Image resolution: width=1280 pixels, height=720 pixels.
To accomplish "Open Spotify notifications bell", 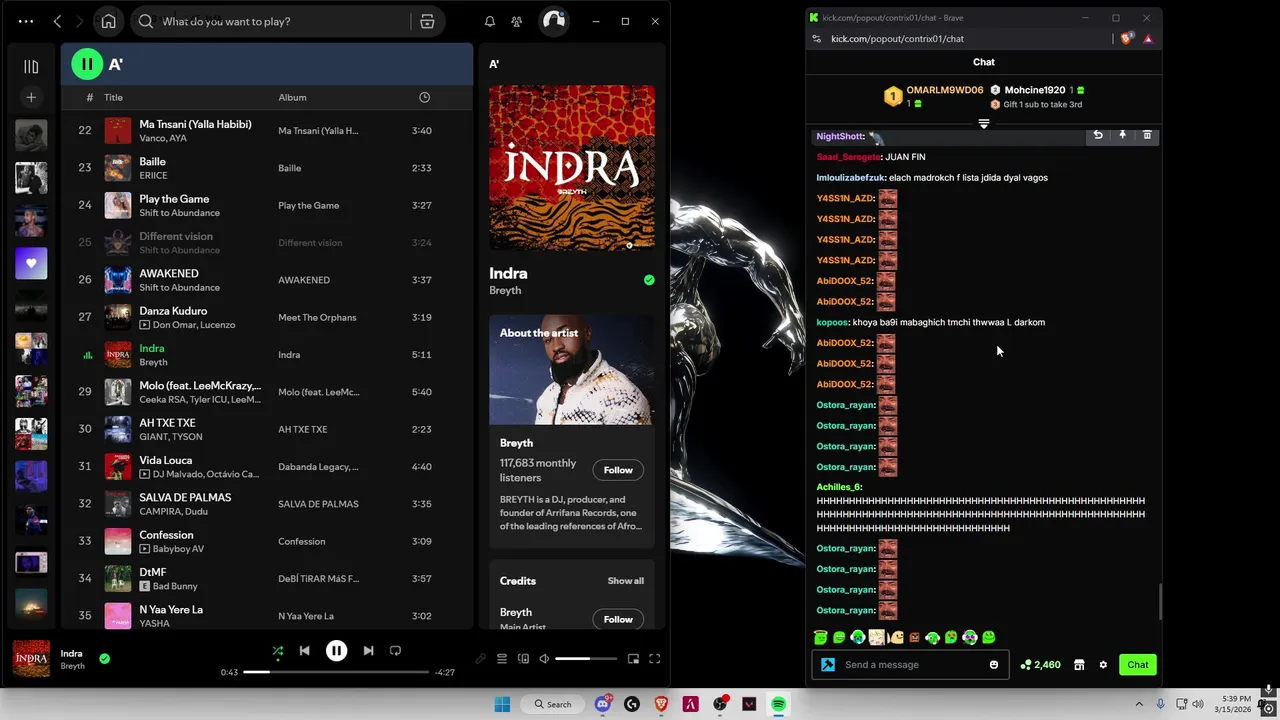I will 490,21.
